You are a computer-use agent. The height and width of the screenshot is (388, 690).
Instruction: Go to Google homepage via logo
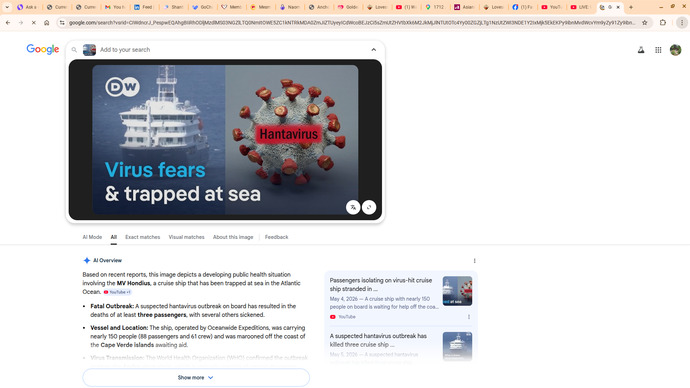point(43,49)
